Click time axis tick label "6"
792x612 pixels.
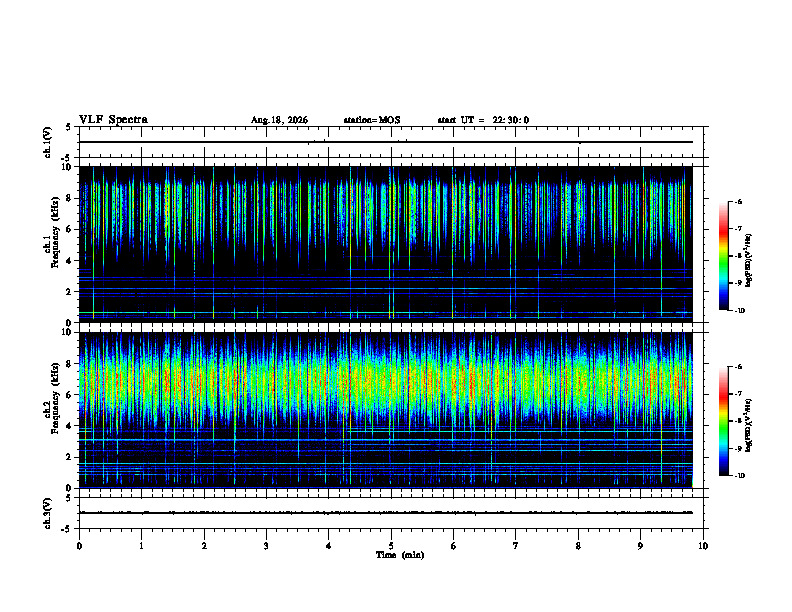coord(453,546)
